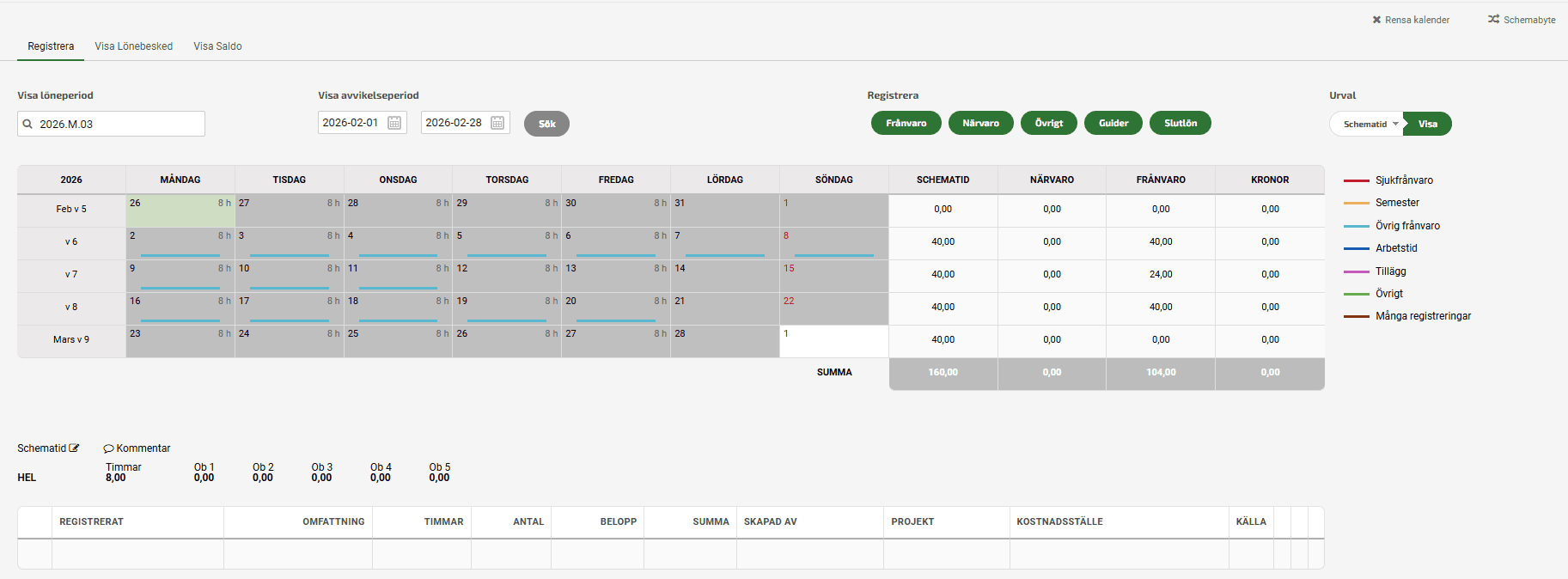Select March 1 Sunday white calendar cell
Viewport: 1568px width, 579px height.
[833, 341]
